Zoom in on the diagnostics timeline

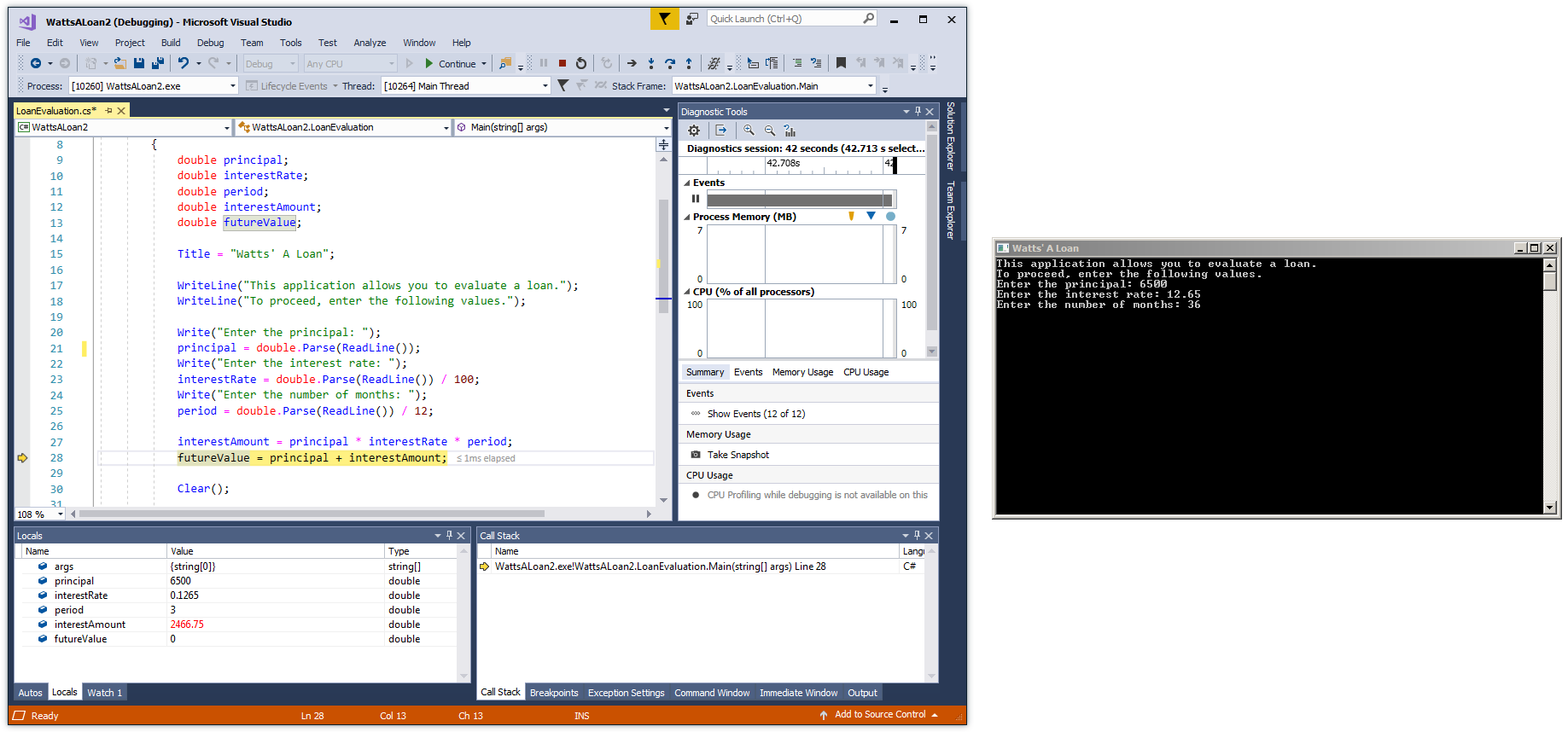[x=749, y=131]
